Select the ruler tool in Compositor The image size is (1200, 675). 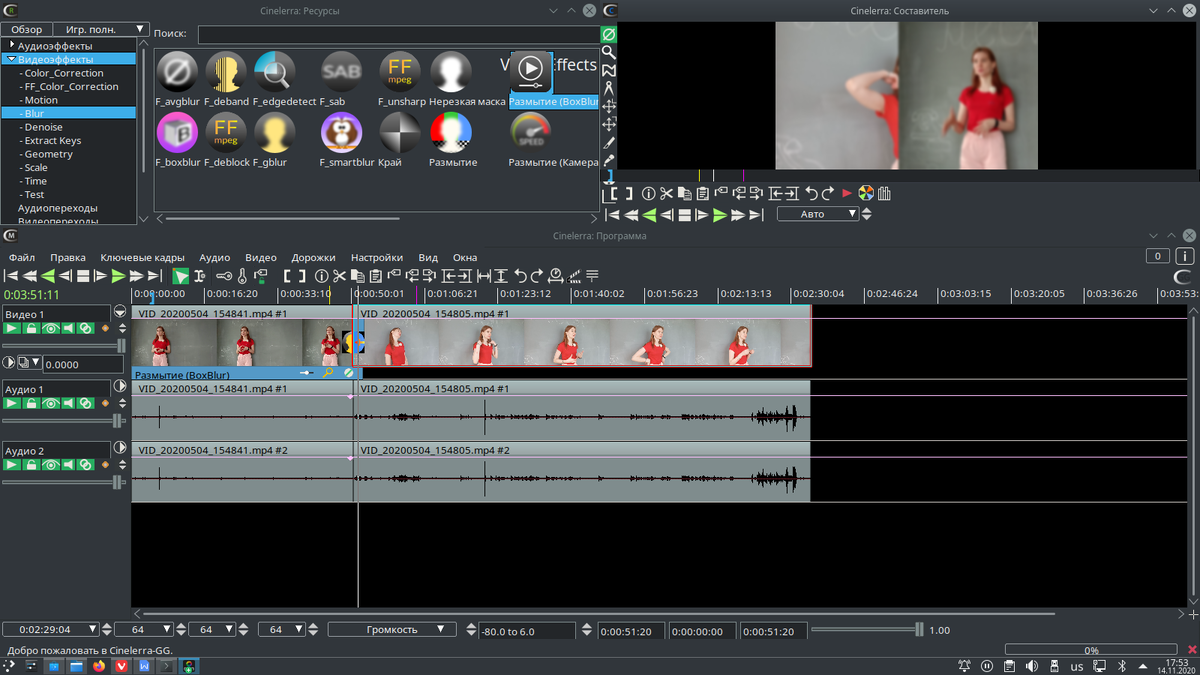(608, 88)
